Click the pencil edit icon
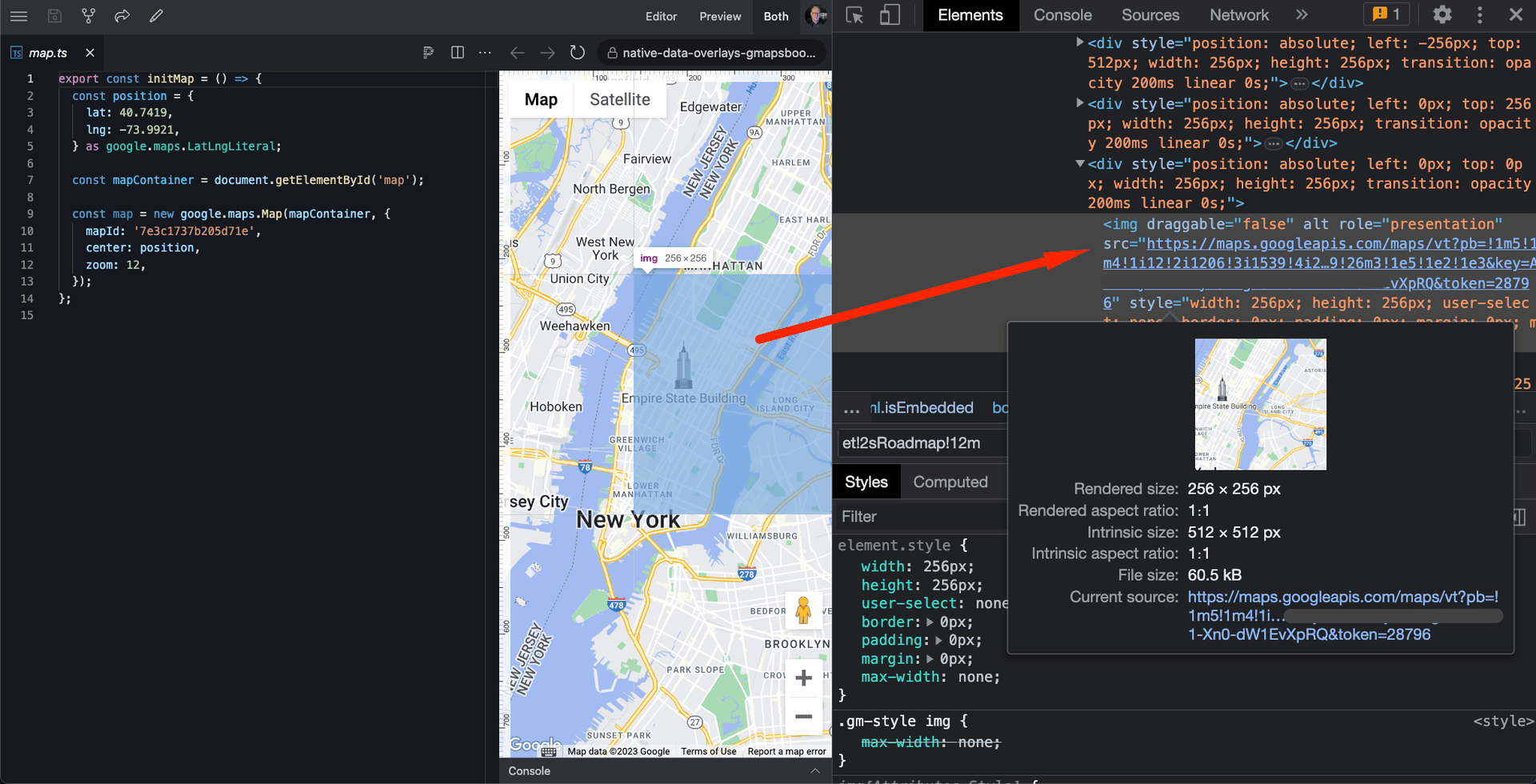The width and height of the screenshot is (1536, 784). (156, 16)
